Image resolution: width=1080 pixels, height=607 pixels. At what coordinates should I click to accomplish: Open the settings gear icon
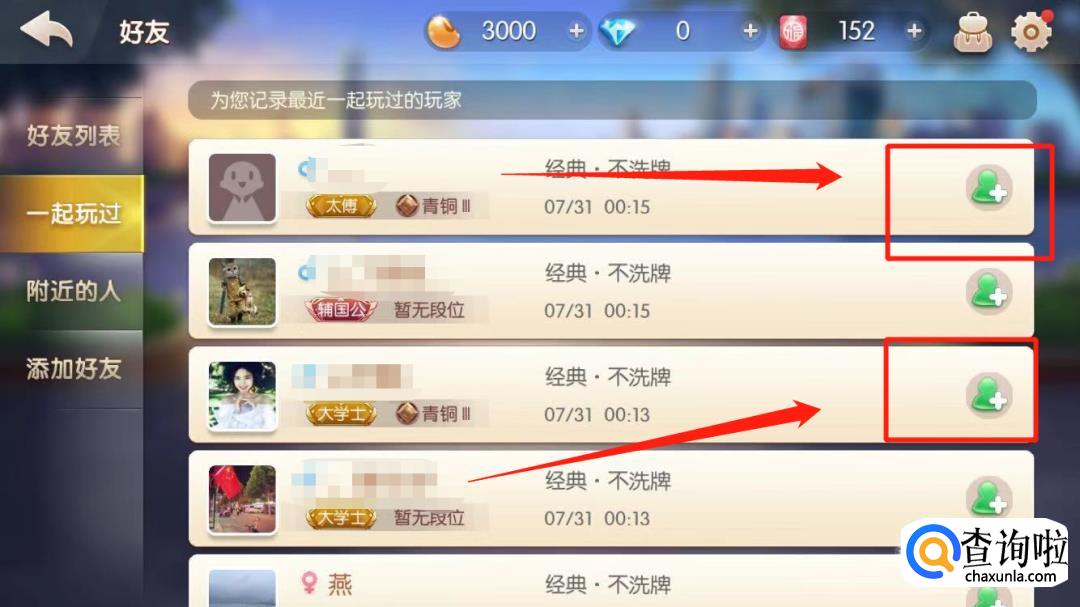[x=1030, y=31]
